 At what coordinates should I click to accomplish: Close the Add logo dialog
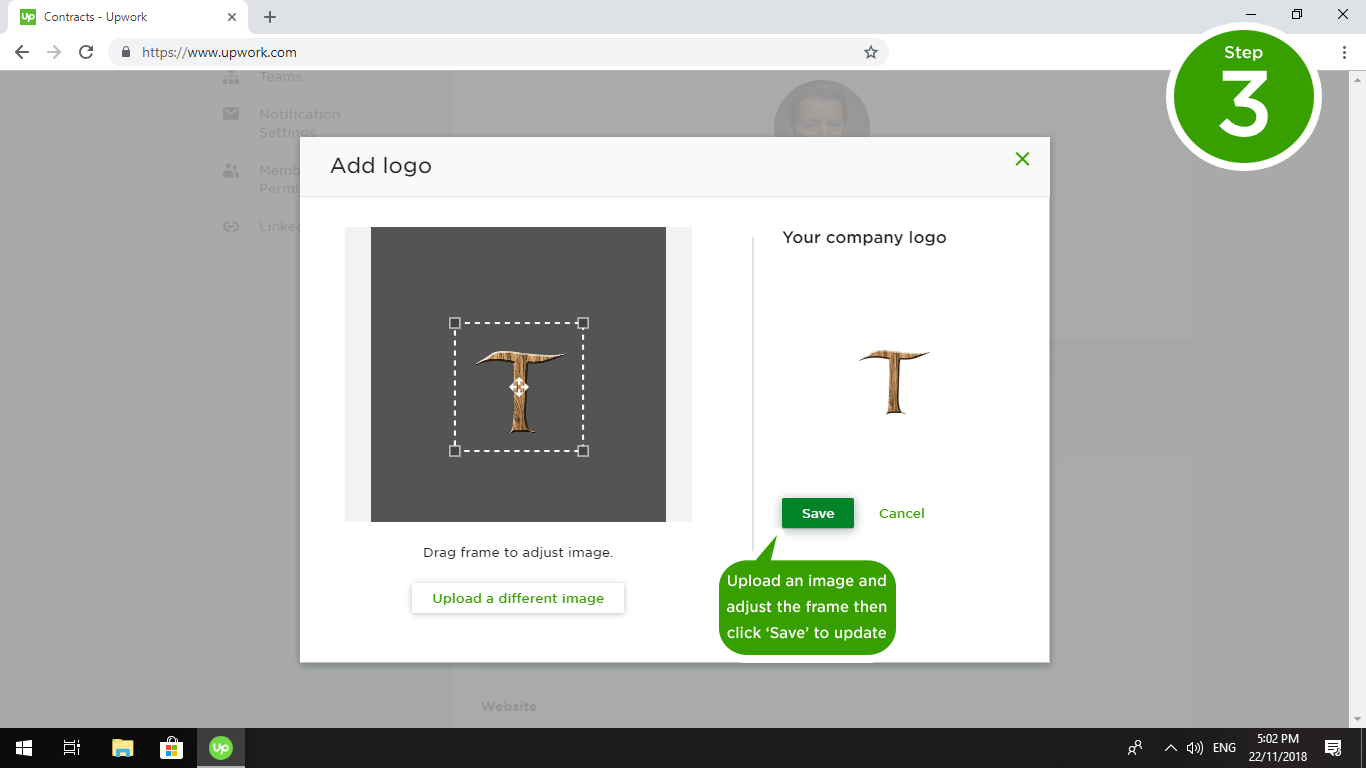tap(1022, 159)
